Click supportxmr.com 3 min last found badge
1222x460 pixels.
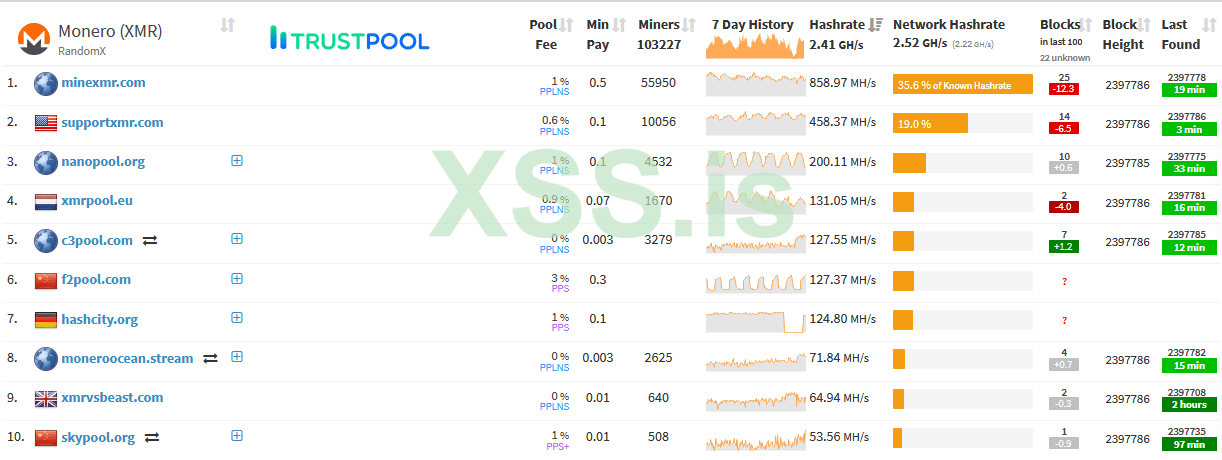coord(1189,129)
